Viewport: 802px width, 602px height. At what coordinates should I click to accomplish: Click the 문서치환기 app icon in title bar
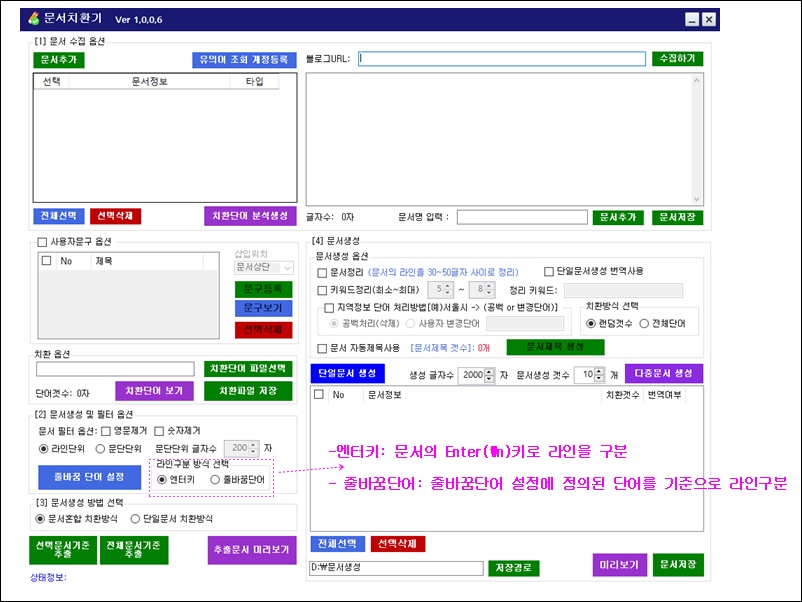pos(35,19)
